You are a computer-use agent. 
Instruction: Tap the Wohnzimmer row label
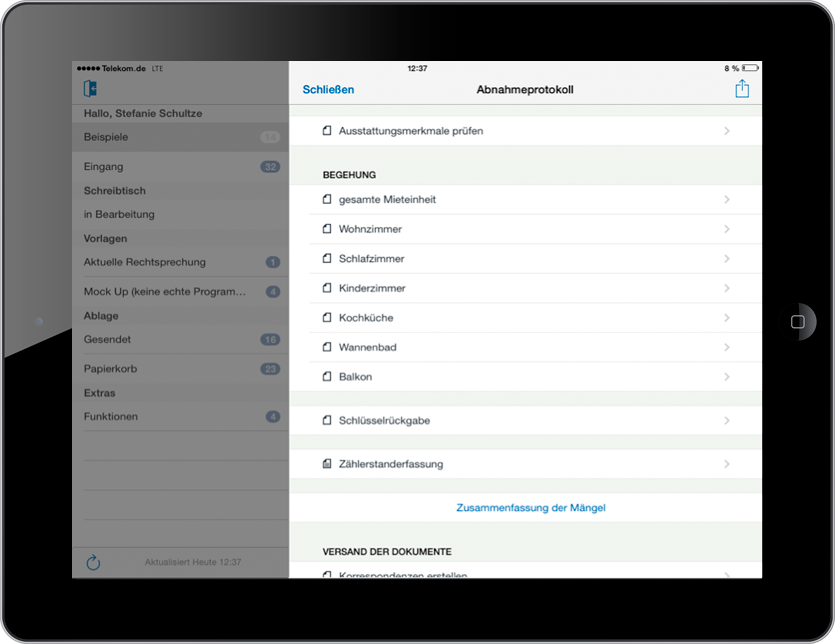[370, 229]
